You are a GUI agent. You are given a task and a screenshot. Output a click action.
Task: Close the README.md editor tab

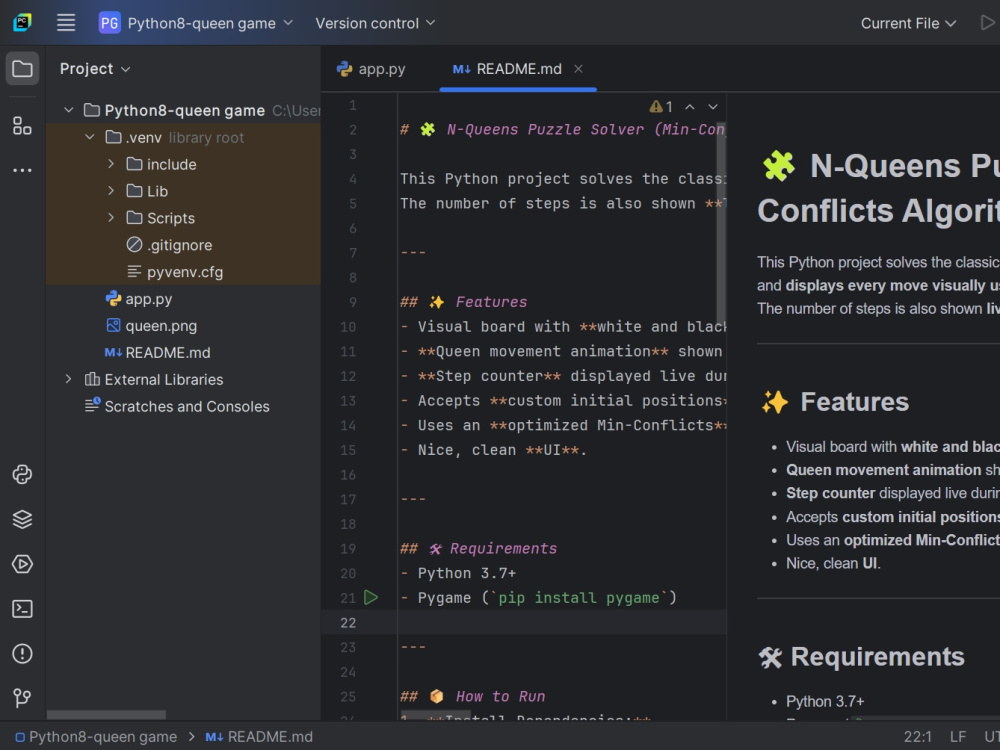point(578,69)
